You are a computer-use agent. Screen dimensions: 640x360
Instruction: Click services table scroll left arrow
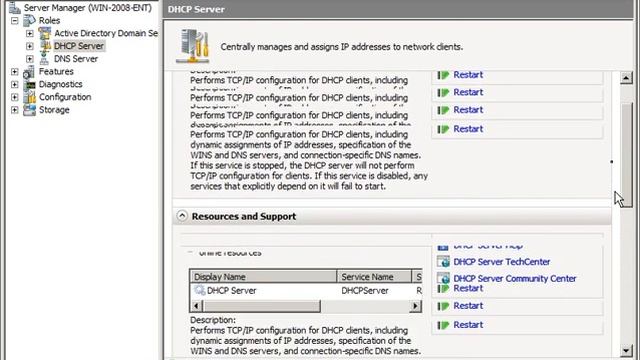tap(197, 306)
